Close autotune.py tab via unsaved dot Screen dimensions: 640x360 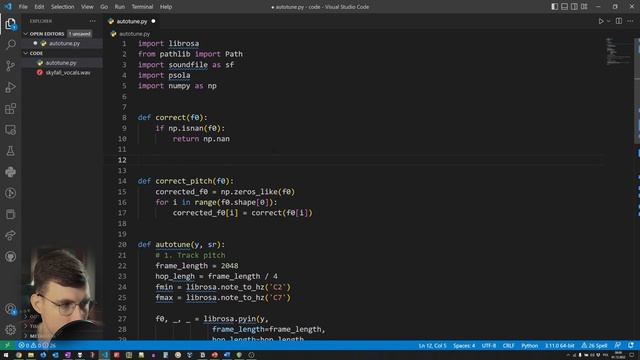(153, 21)
